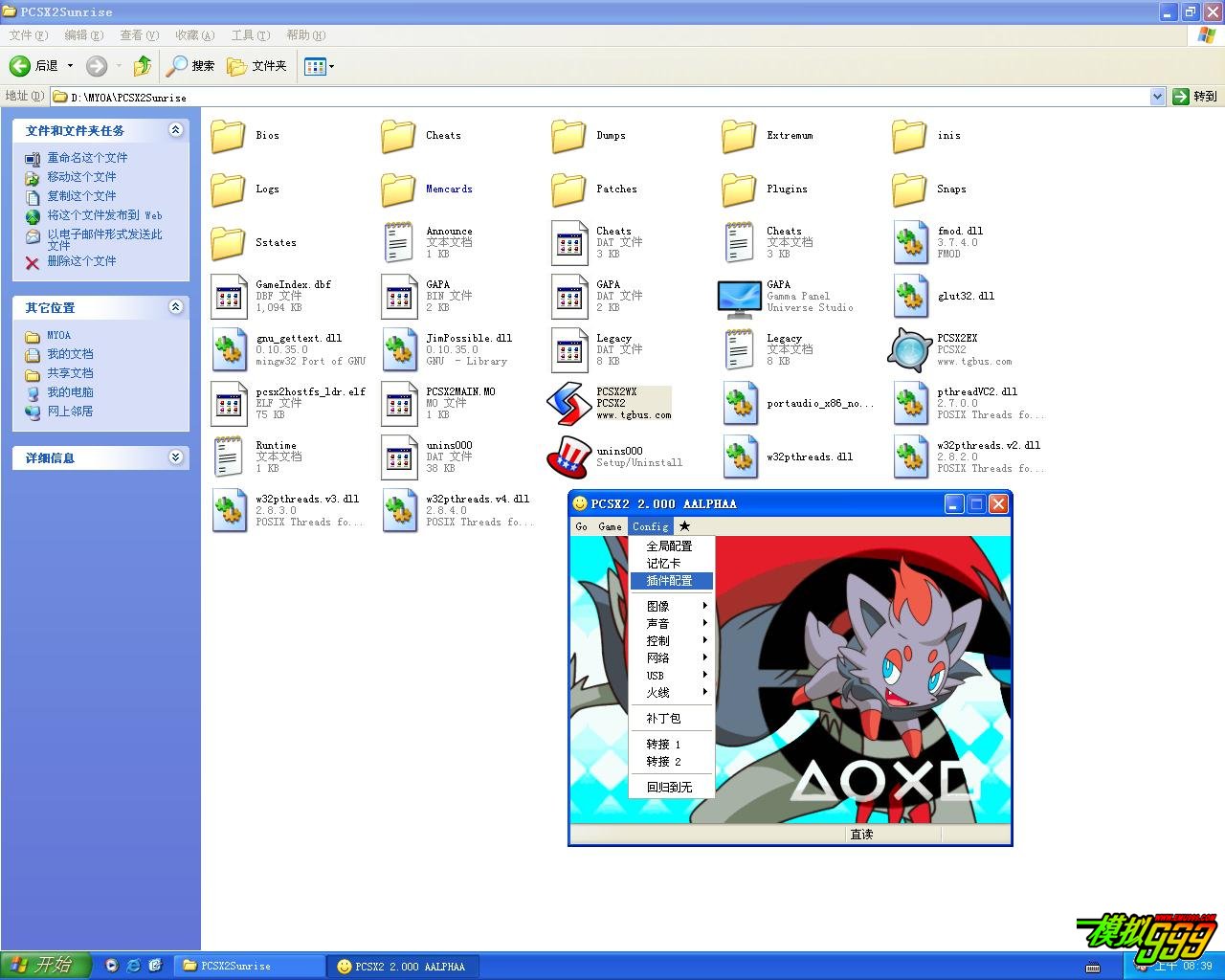Expand the USB submenu in Config
This screenshot has height=980, width=1225.
pyautogui.click(x=672, y=675)
